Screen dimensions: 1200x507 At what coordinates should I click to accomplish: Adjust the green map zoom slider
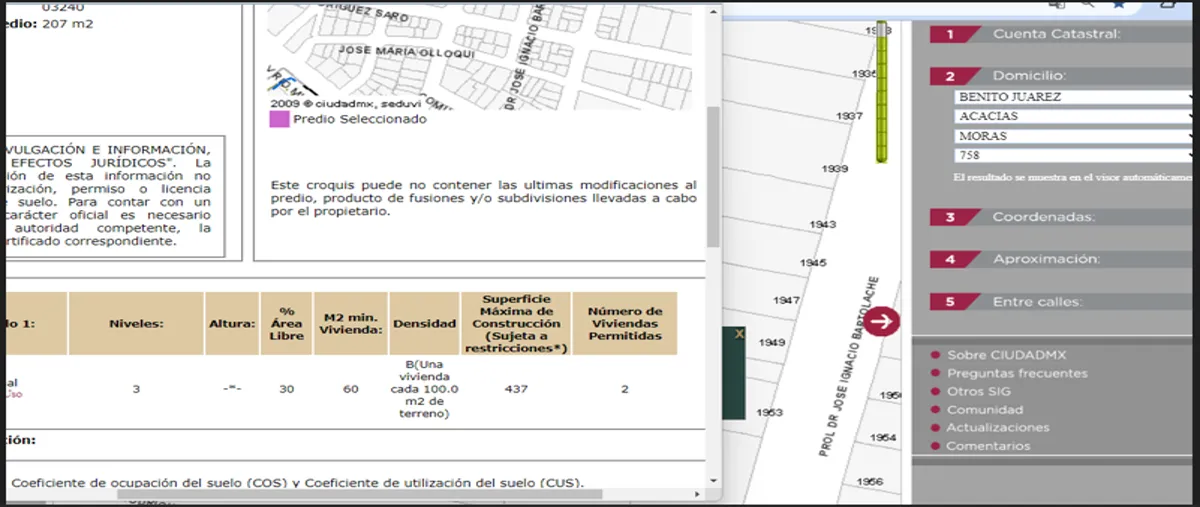tap(882, 92)
